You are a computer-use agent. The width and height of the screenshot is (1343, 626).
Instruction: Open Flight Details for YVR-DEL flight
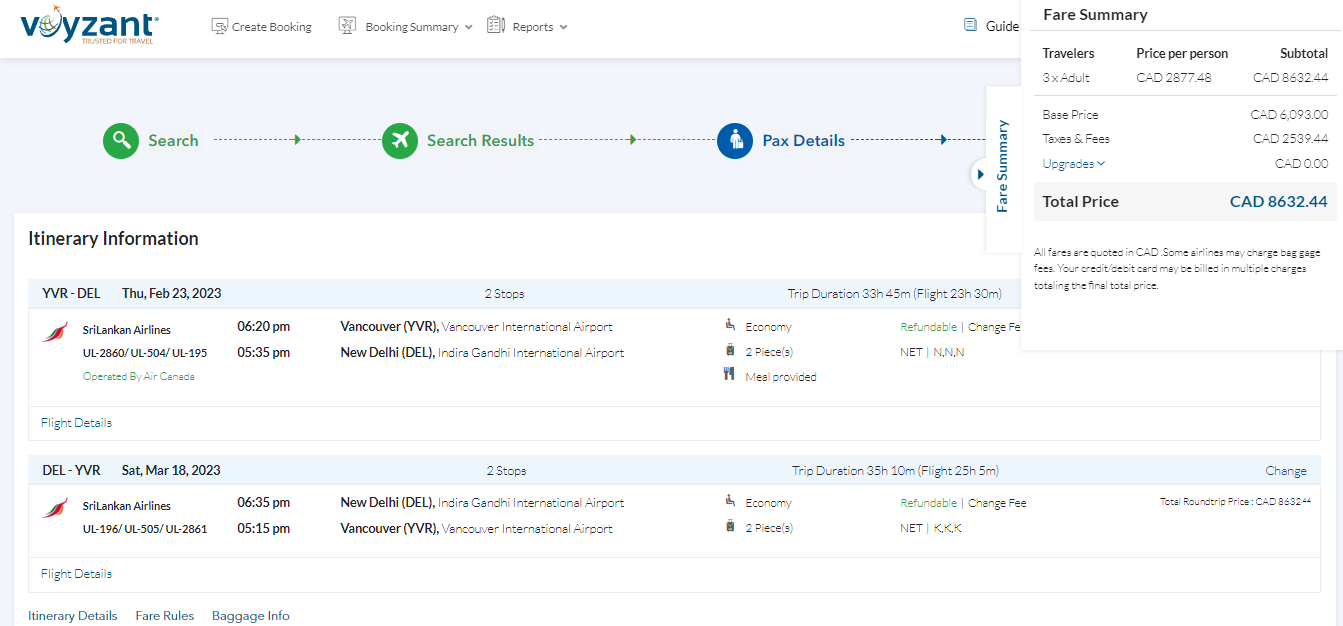click(76, 423)
